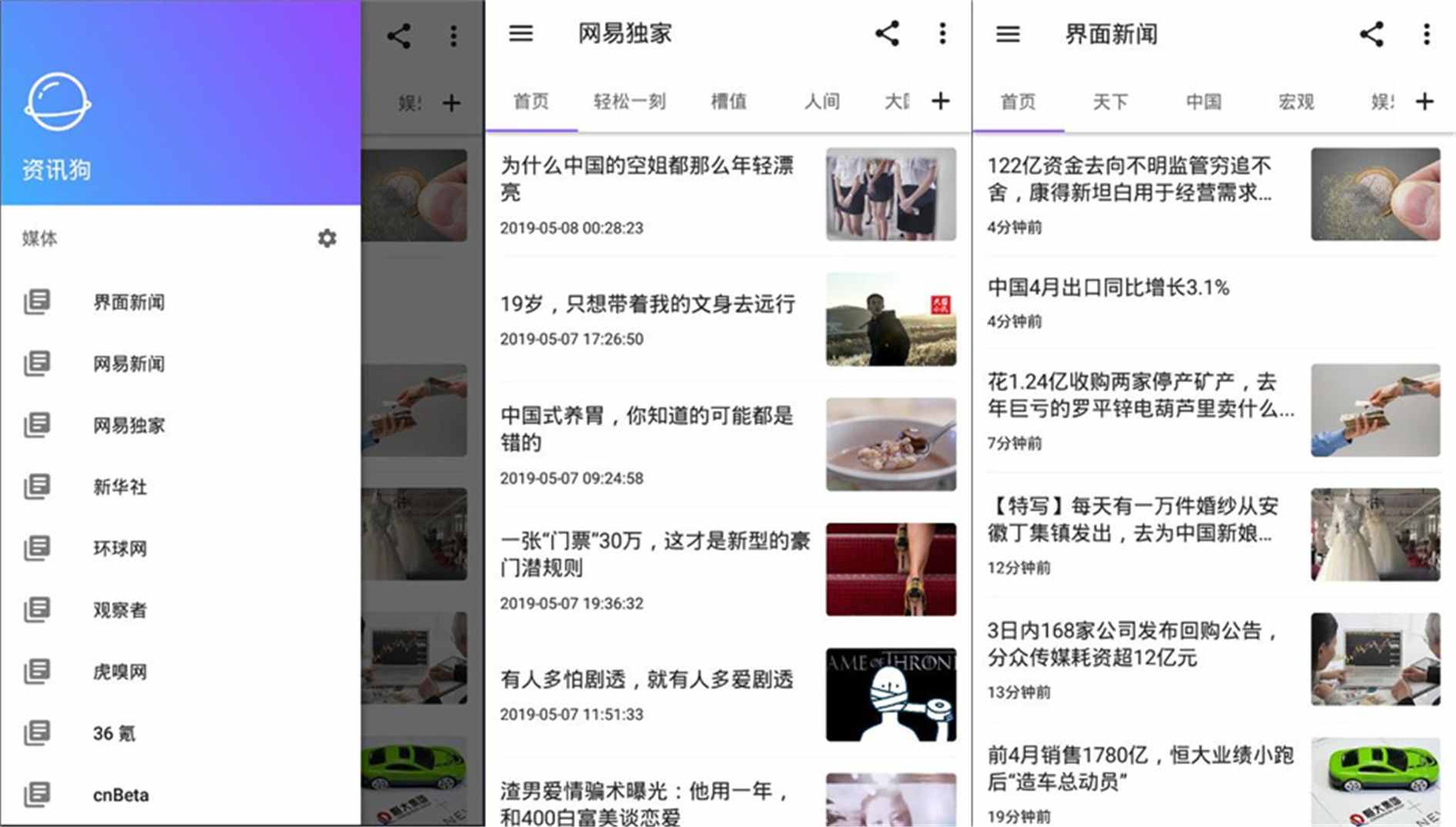
Task: Switch to 天下 tab
Action: 1111,101
